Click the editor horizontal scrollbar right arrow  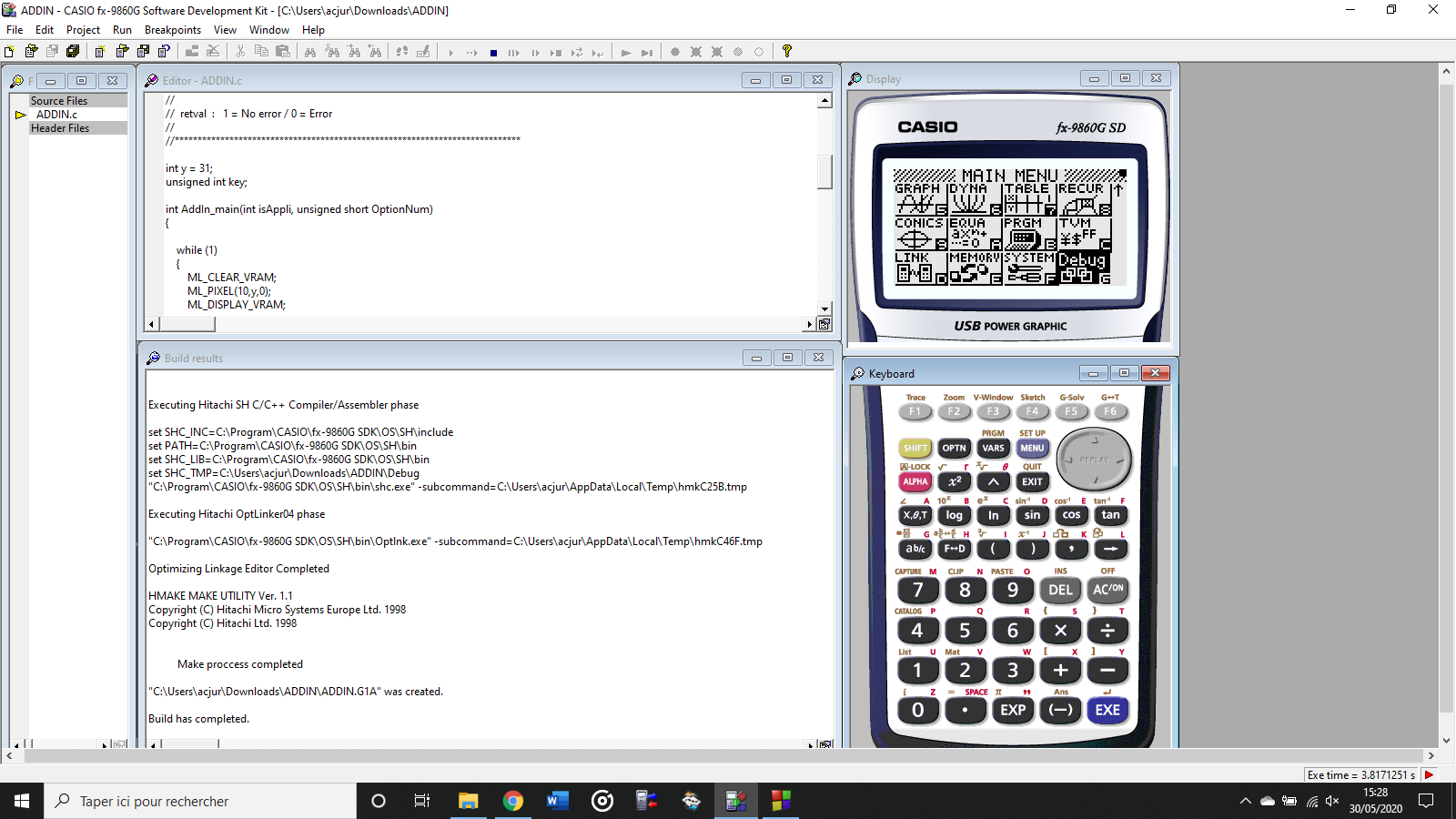coord(809,324)
